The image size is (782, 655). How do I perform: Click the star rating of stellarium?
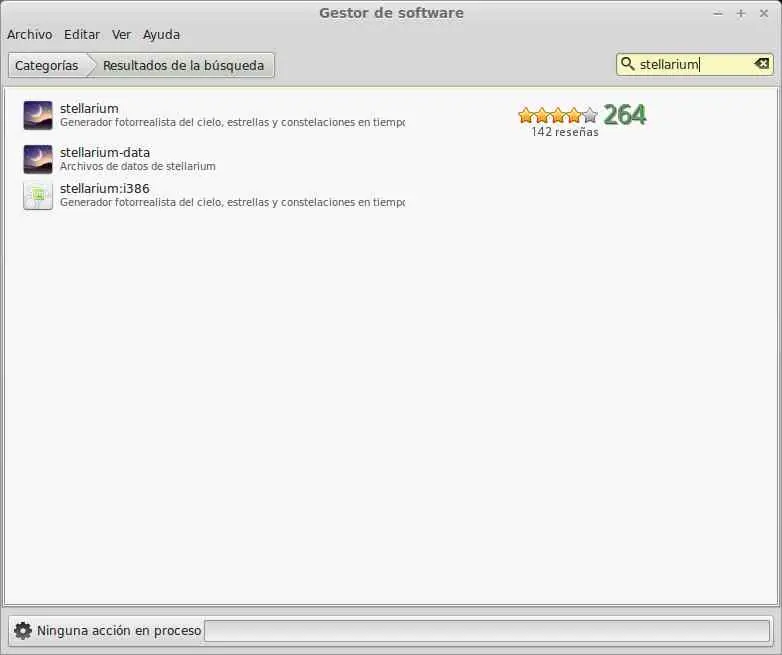(x=558, y=115)
